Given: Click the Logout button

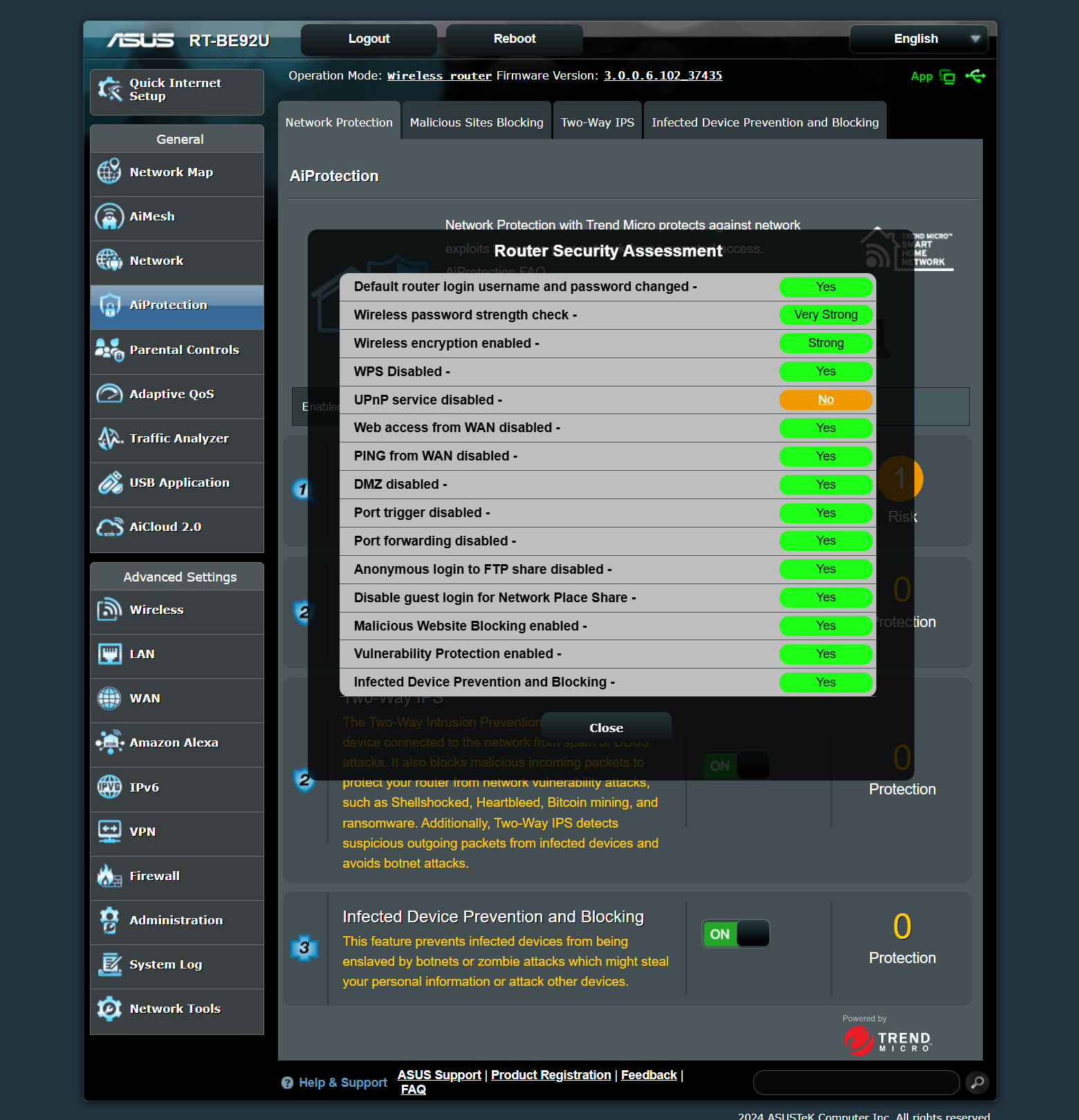Looking at the screenshot, I should pos(369,39).
